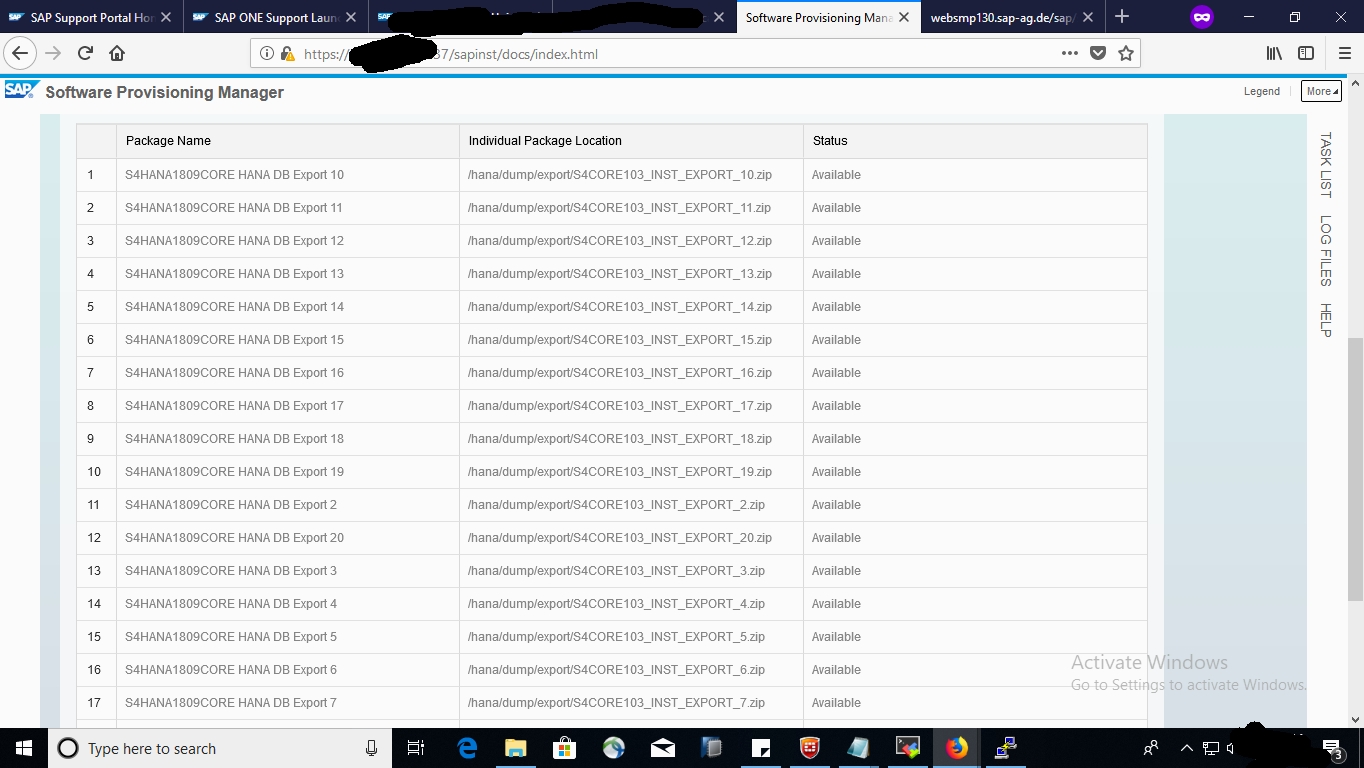
Task: Click the browser back arrow button
Action: (20, 54)
